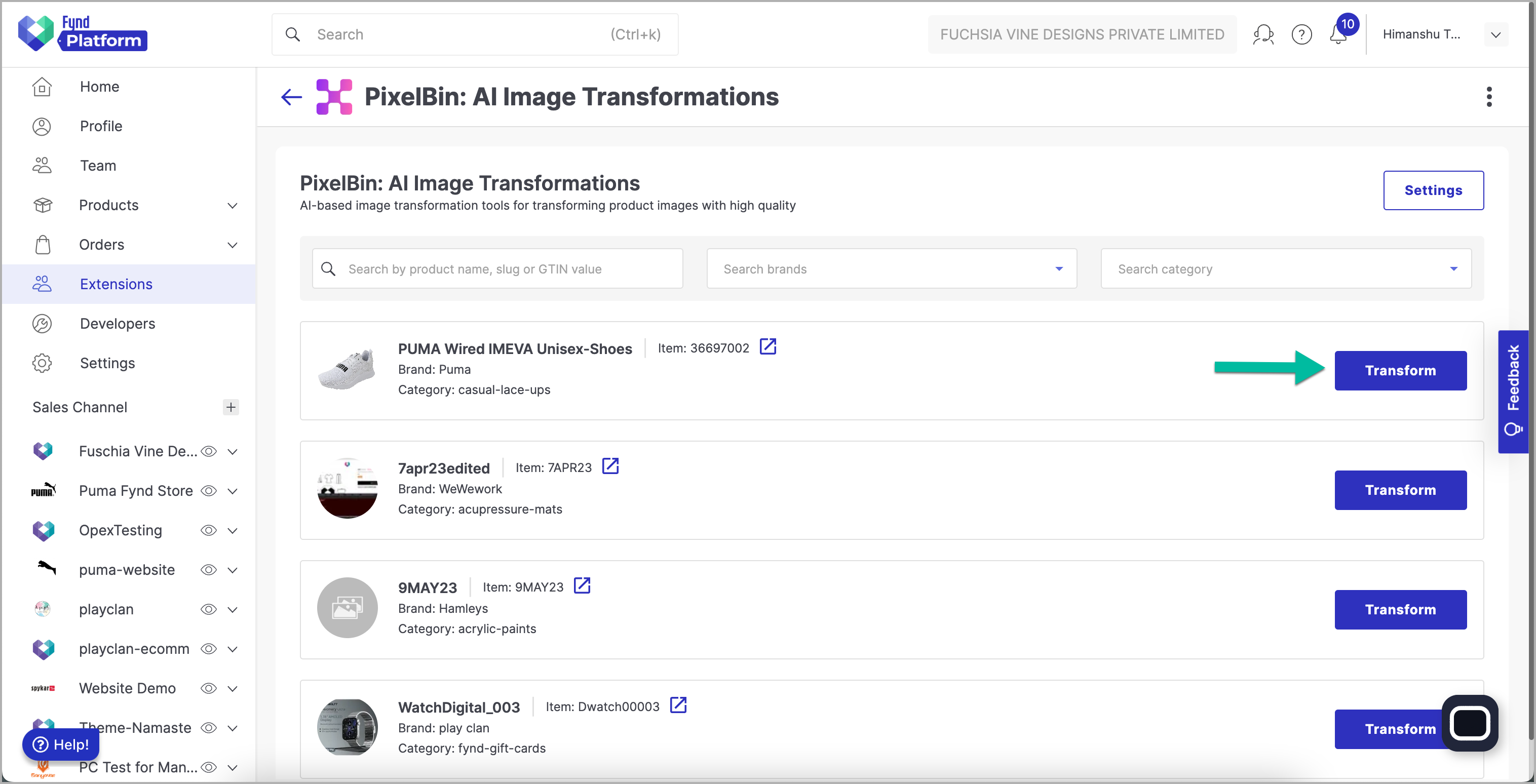1536x784 pixels.
Task: Go to Home in sidebar
Action: tap(129, 87)
